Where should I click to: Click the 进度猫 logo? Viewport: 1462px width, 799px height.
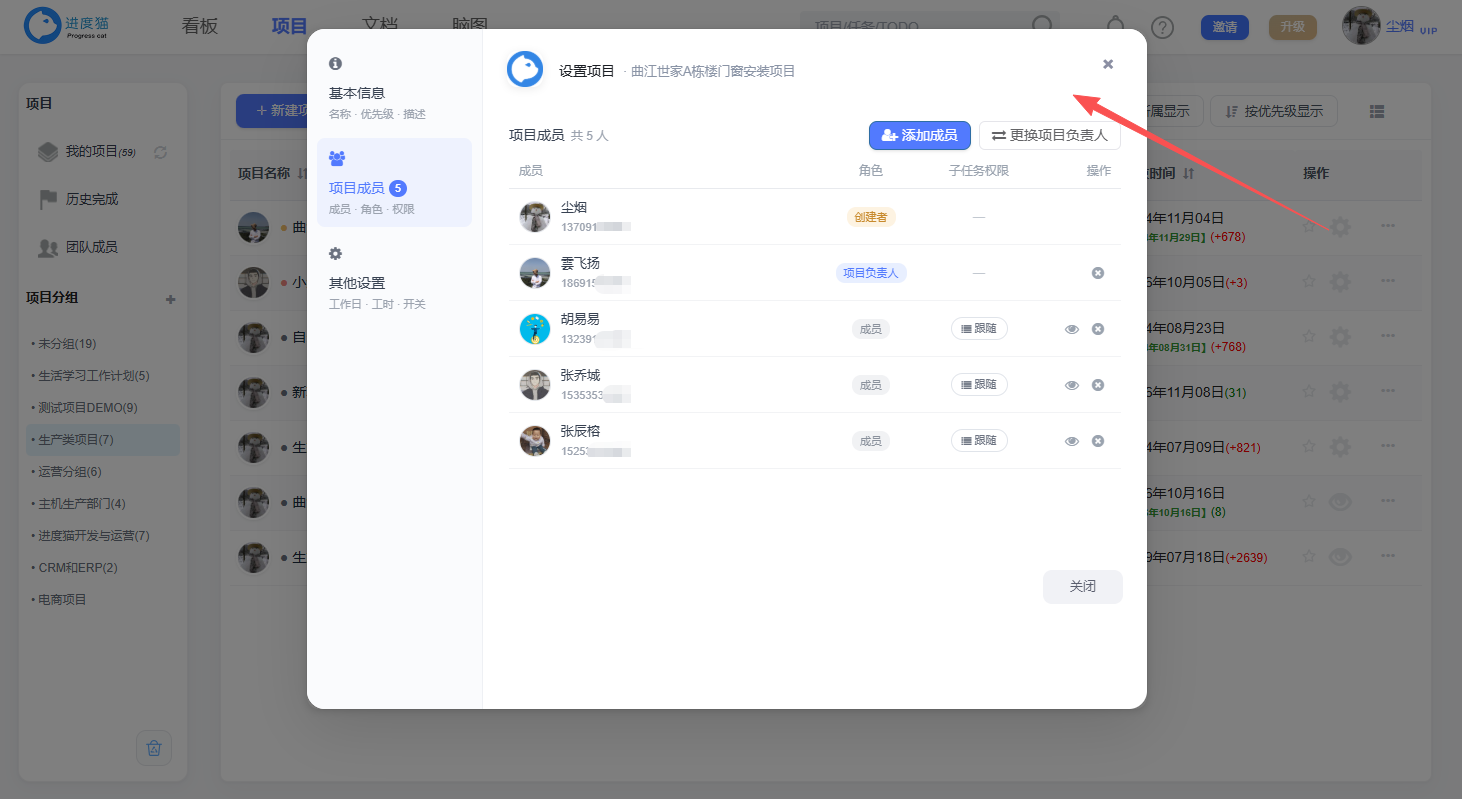66,26
